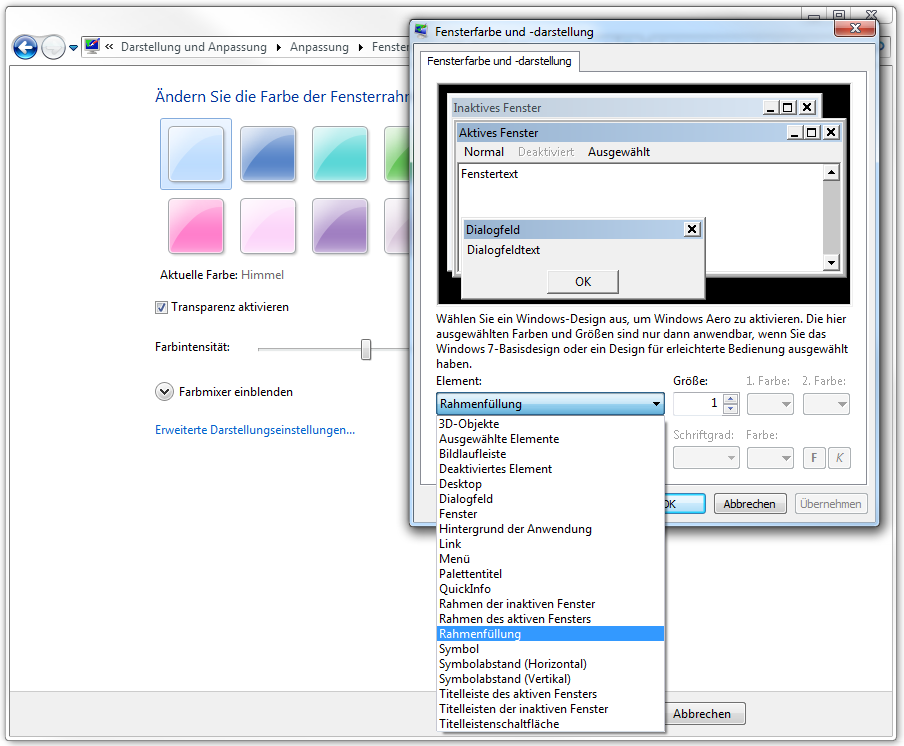The height and width of the screenshot is (746, 904).
Task: Collapse the Element combo box showing Rahmenfüllung
Action: pyautogui.click(x=550, y=404)
